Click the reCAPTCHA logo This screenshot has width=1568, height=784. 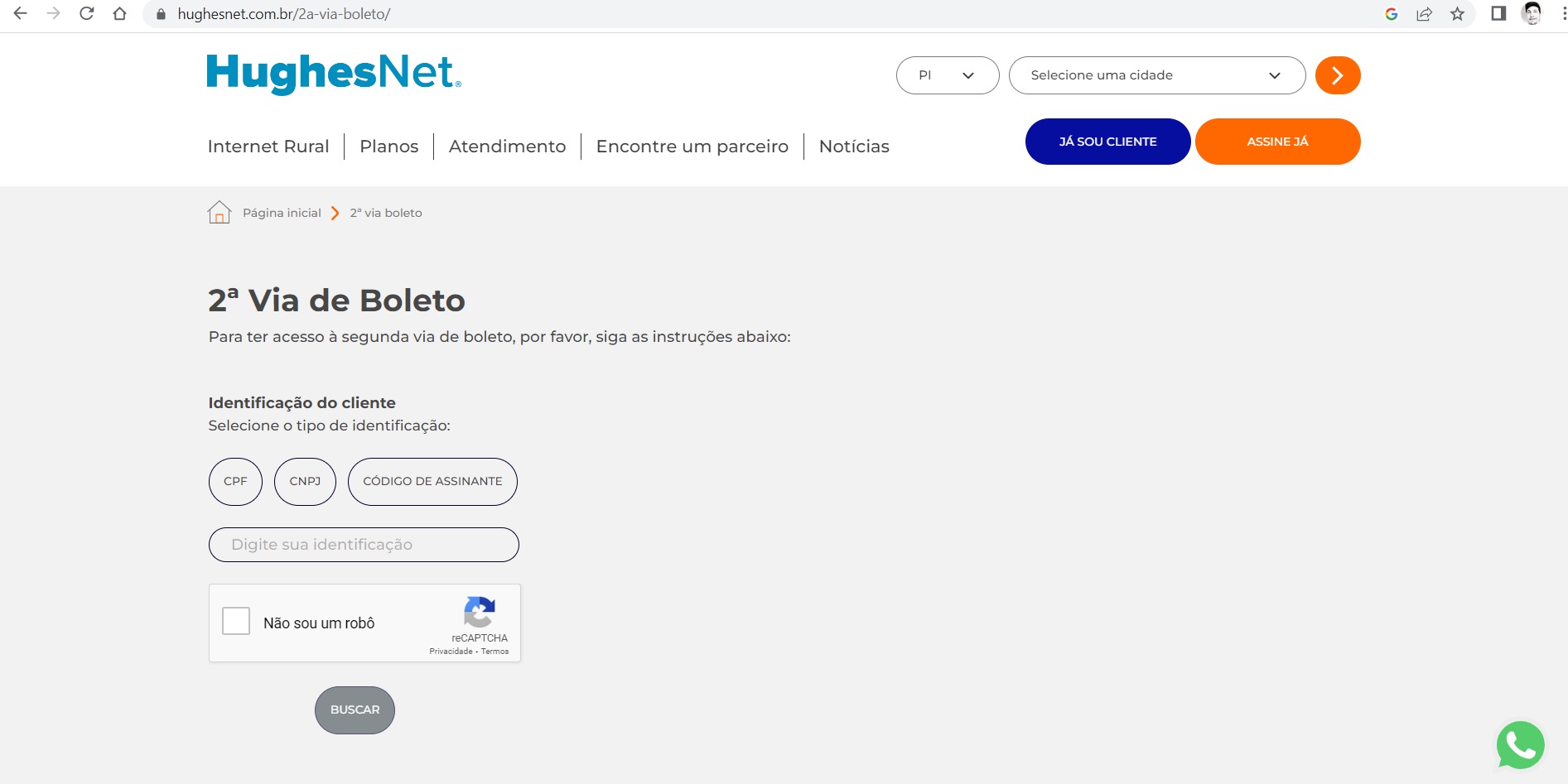tap(480, 612)
